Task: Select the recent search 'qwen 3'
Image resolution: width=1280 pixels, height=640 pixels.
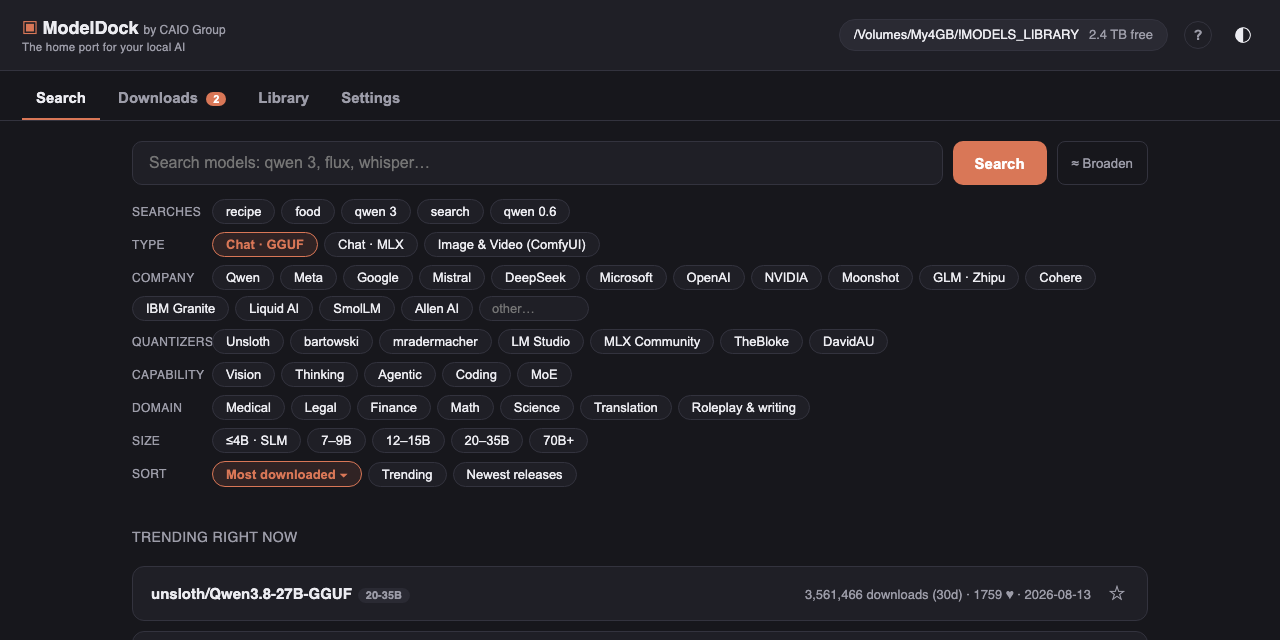Action: (376, 211)
